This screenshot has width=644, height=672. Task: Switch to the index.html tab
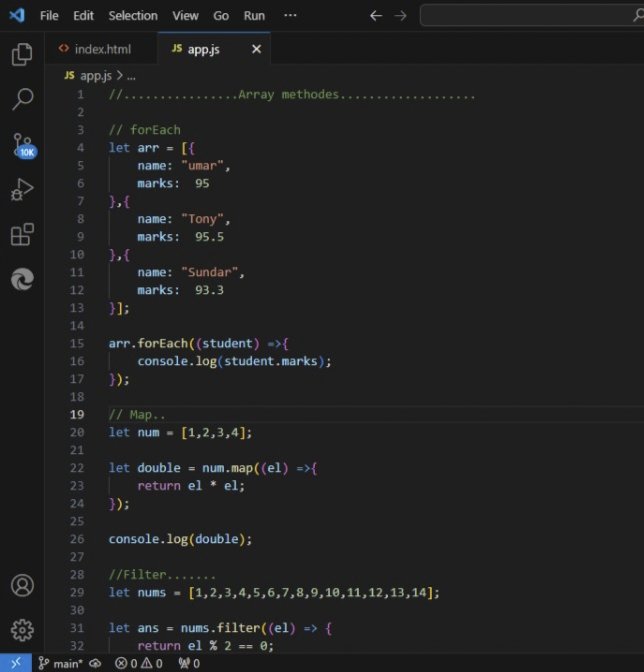point(101,49)
